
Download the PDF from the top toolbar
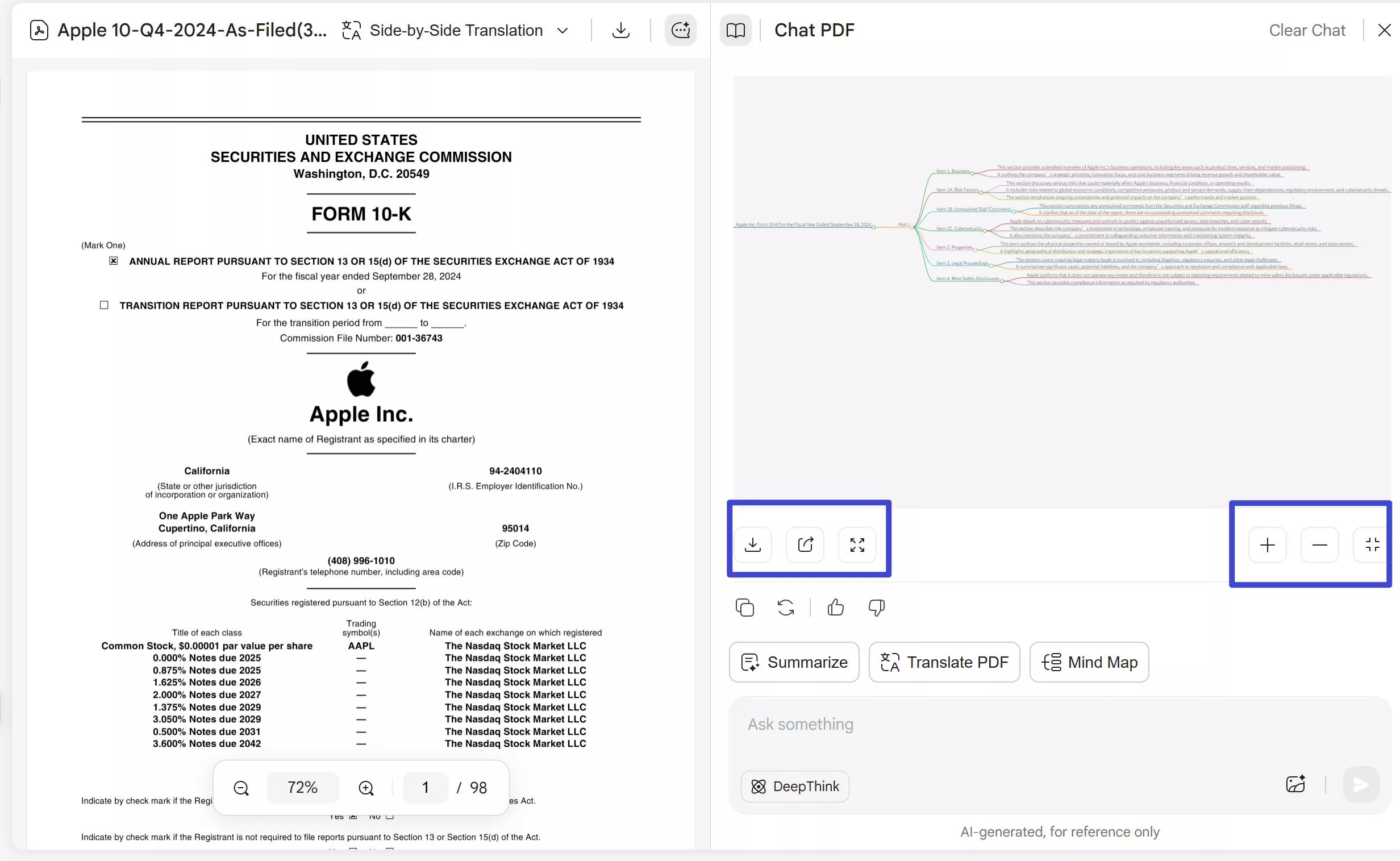[620, 30]
